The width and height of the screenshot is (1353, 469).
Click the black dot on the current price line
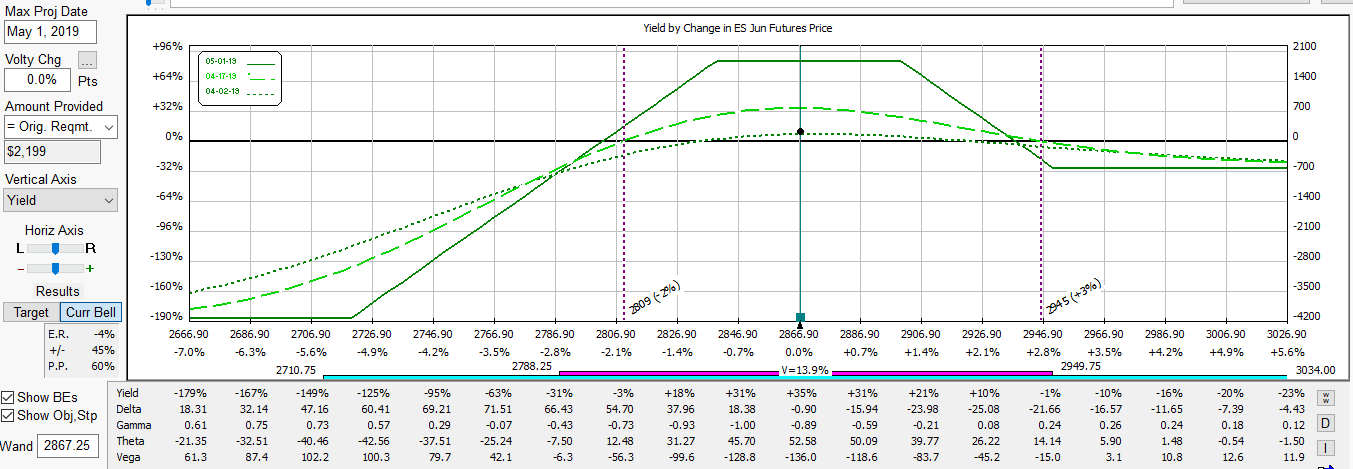coord(800,131)
